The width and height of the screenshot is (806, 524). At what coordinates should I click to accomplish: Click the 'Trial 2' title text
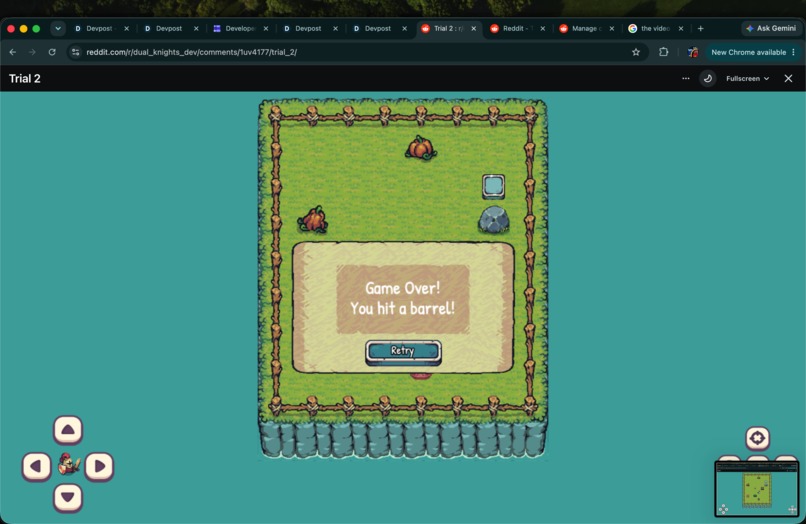point(25,79)
